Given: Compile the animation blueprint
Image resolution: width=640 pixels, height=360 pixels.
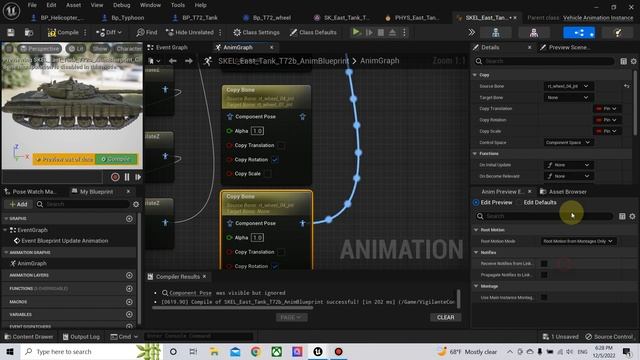Looking at the screenshot, I should pos(63,32).
